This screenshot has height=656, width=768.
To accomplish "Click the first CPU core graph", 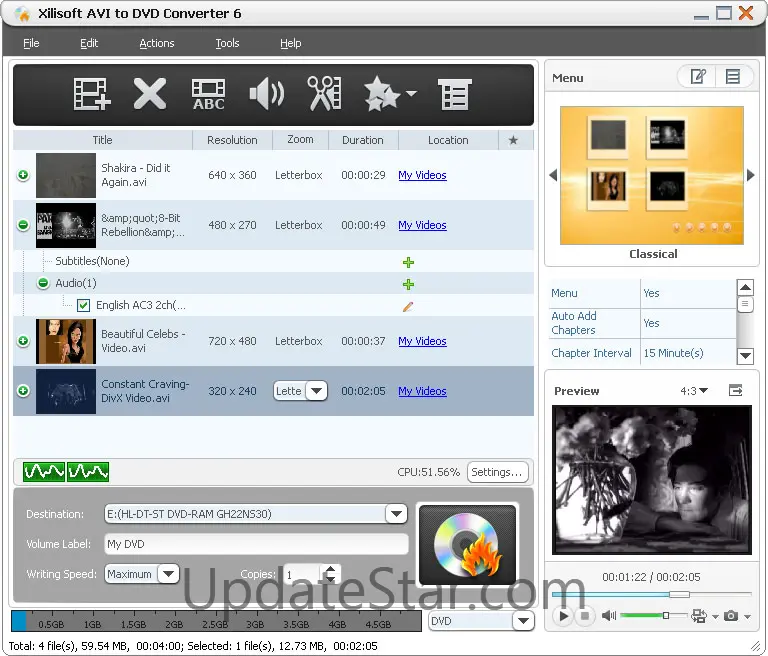I will pos(44,472).
